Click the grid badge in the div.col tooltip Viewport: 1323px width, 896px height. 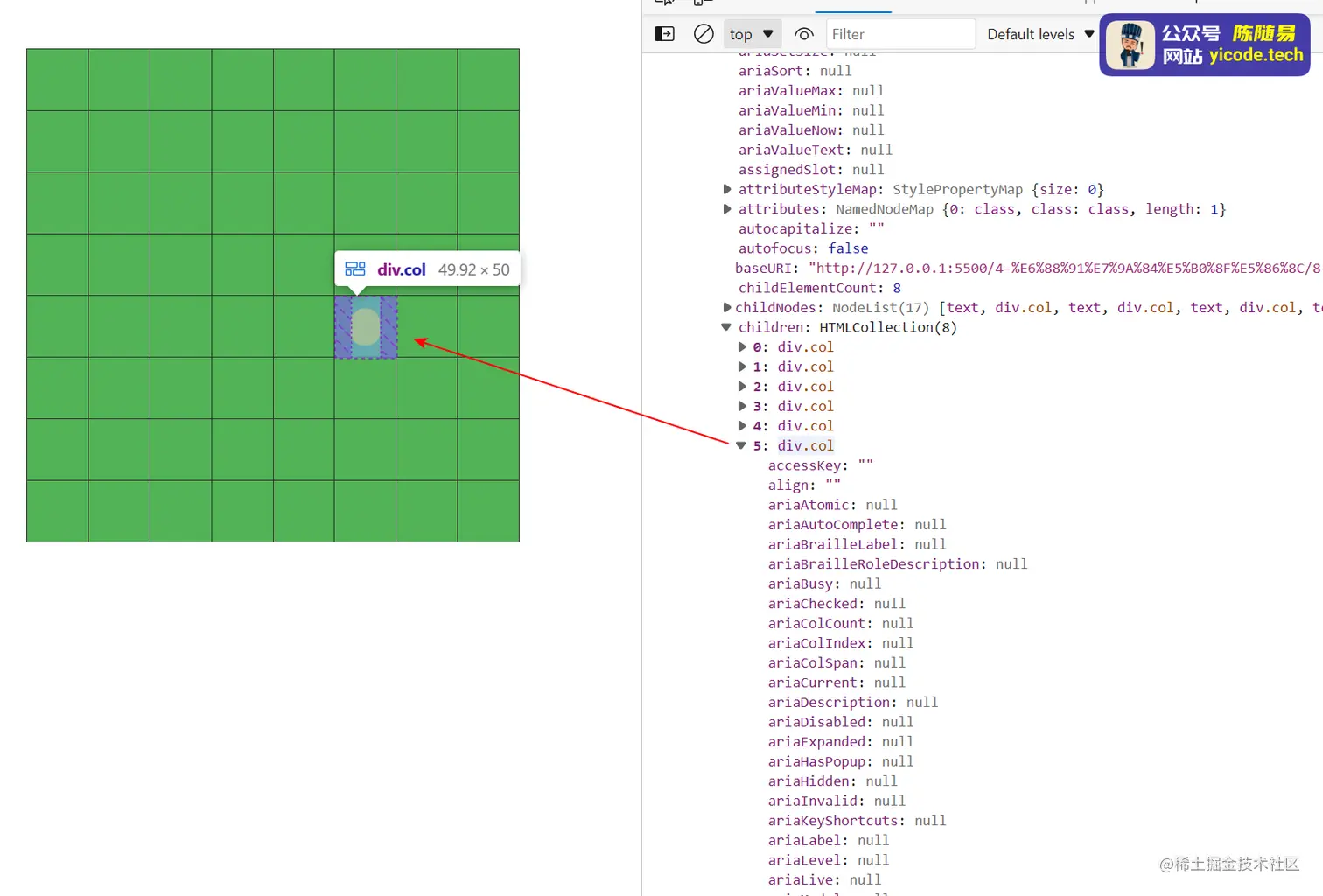point(353,269)
